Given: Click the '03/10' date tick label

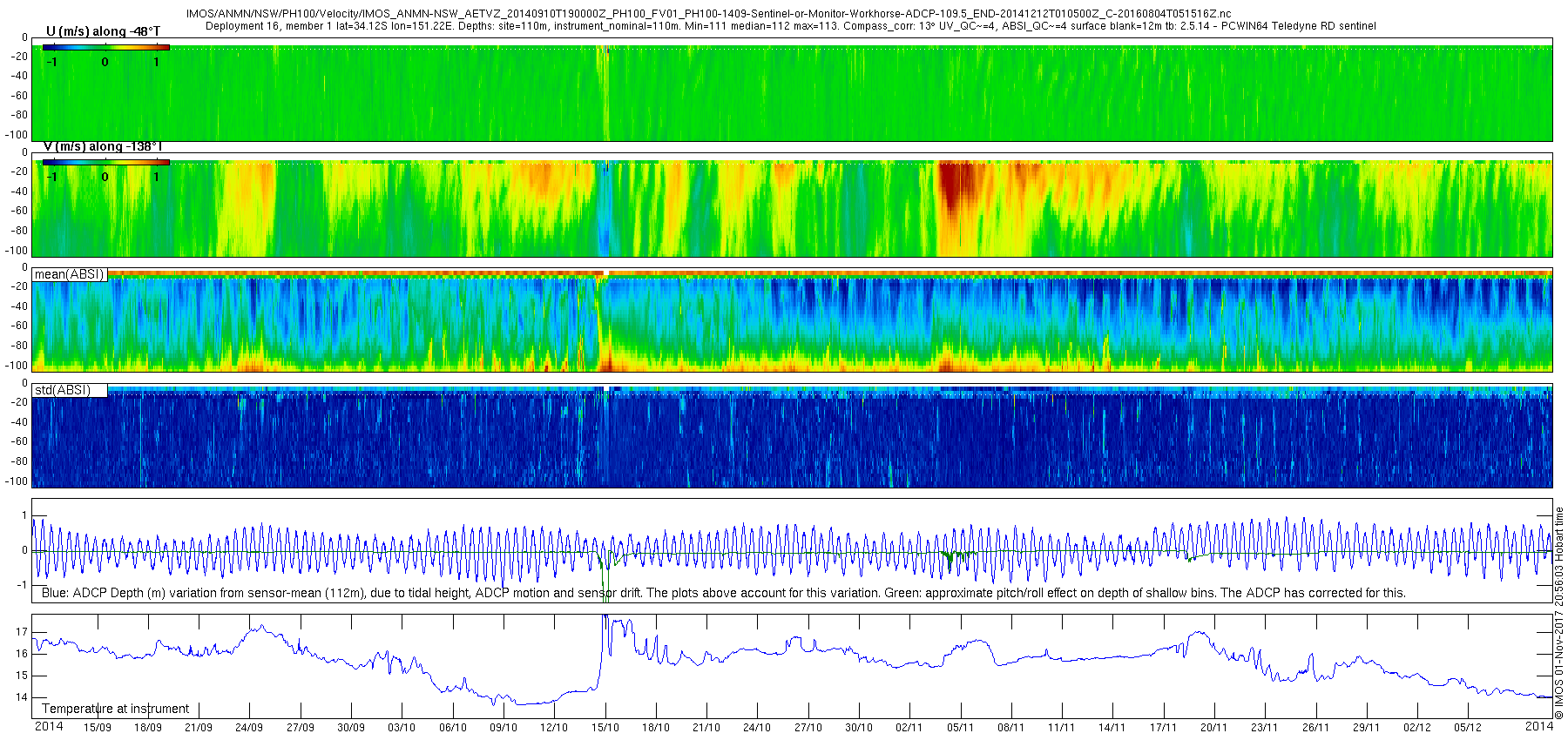Looking at the screenshot, I should (x=402, y=728).
